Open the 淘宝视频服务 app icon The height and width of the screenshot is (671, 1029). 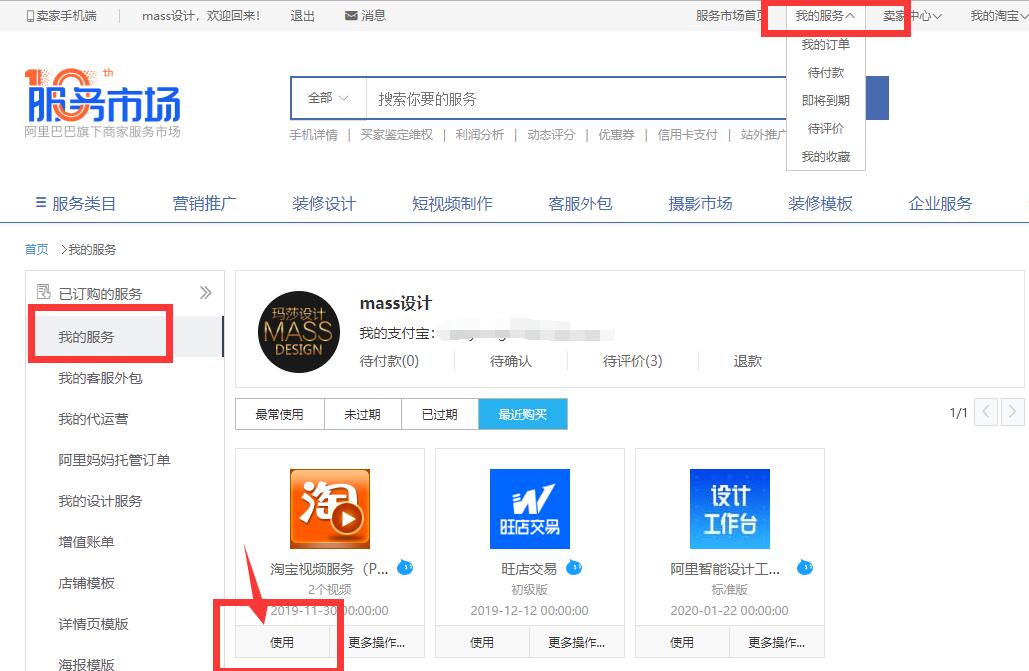[329, 508]
